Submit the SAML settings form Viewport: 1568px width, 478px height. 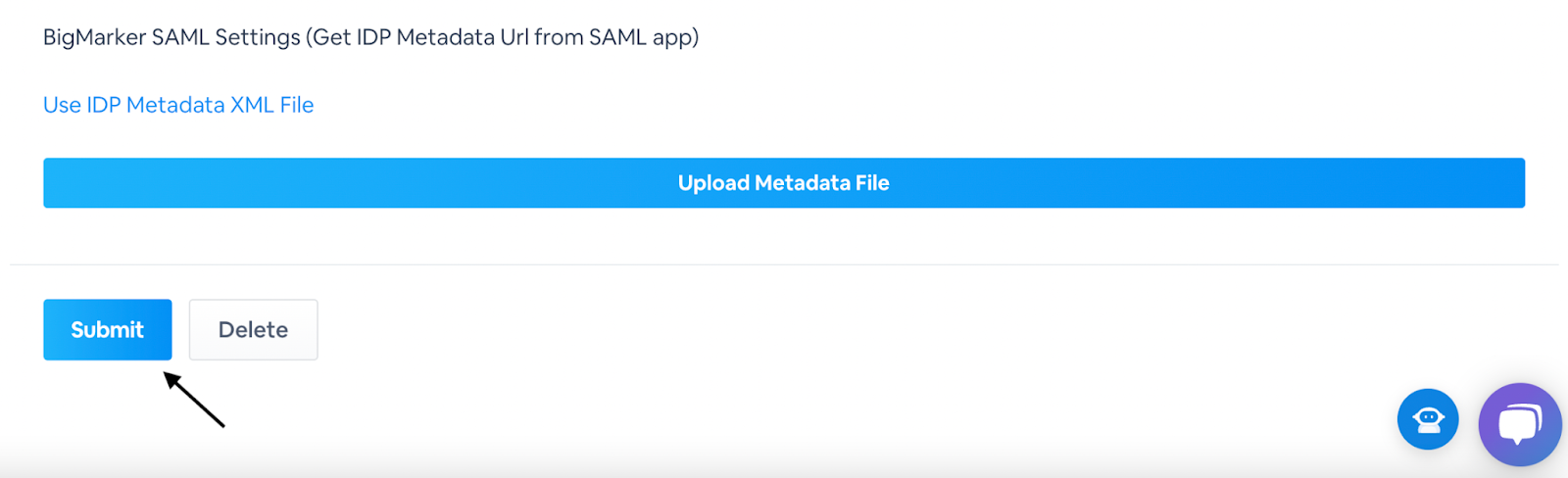[107, 330]
